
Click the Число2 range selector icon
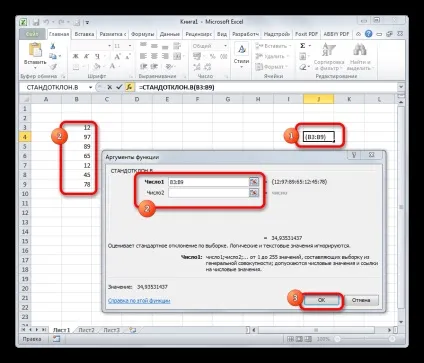click(254, 193)
